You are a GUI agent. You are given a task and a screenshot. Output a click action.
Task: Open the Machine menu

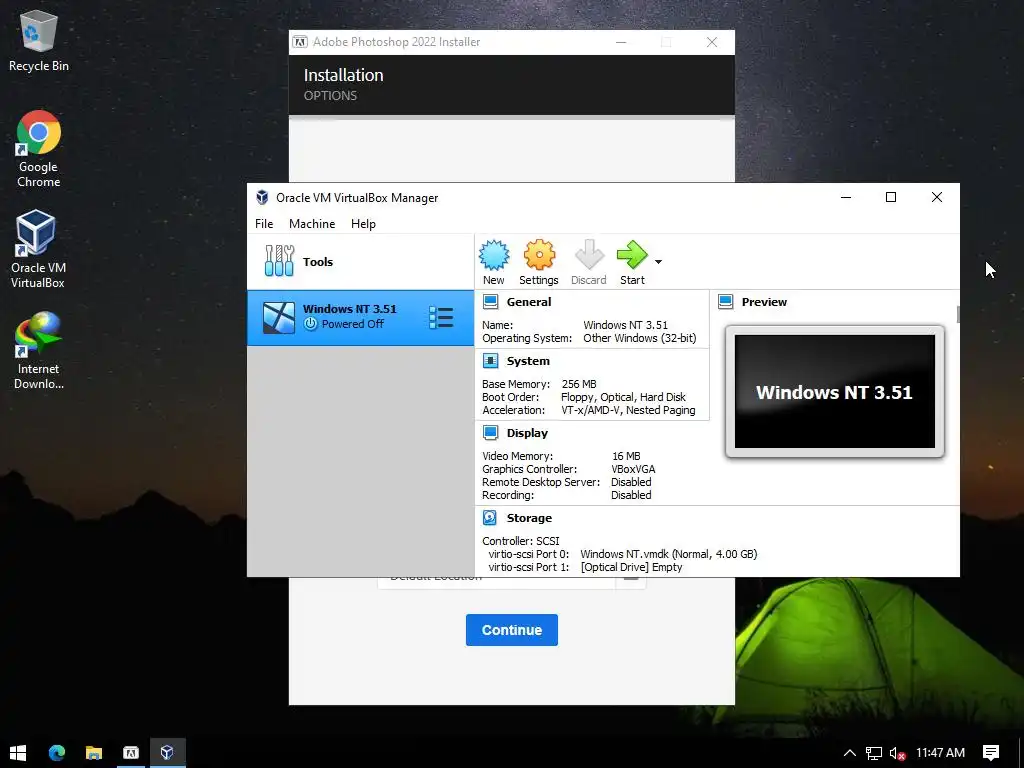click(x=312, y=224)
